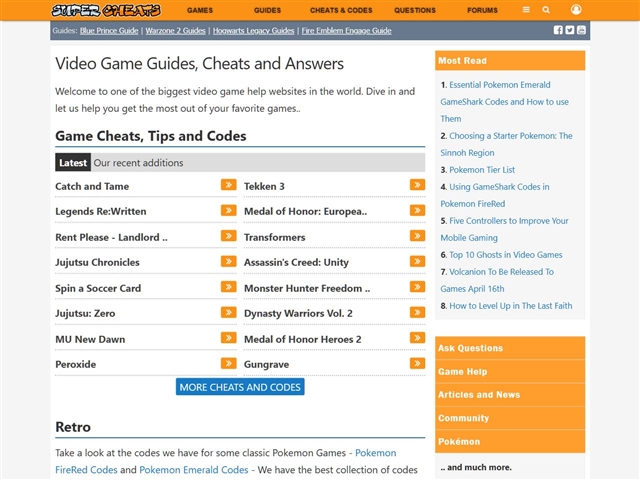Click the arrow icon beside Peroxide
The height and width of the screenshot is (480, 640).
(229, 363)
